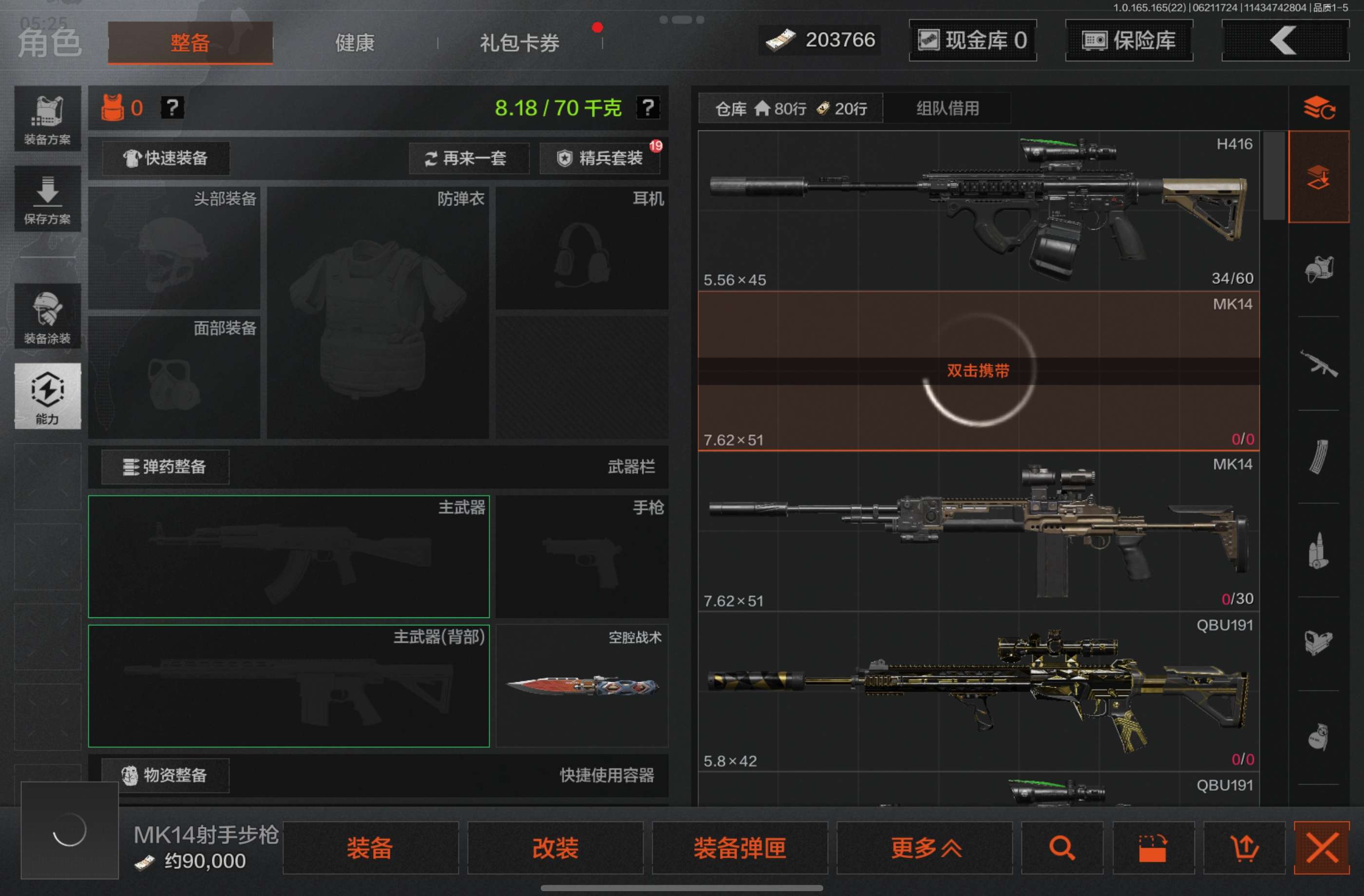Select the H416 rifle in warehouse

[978, 211]
